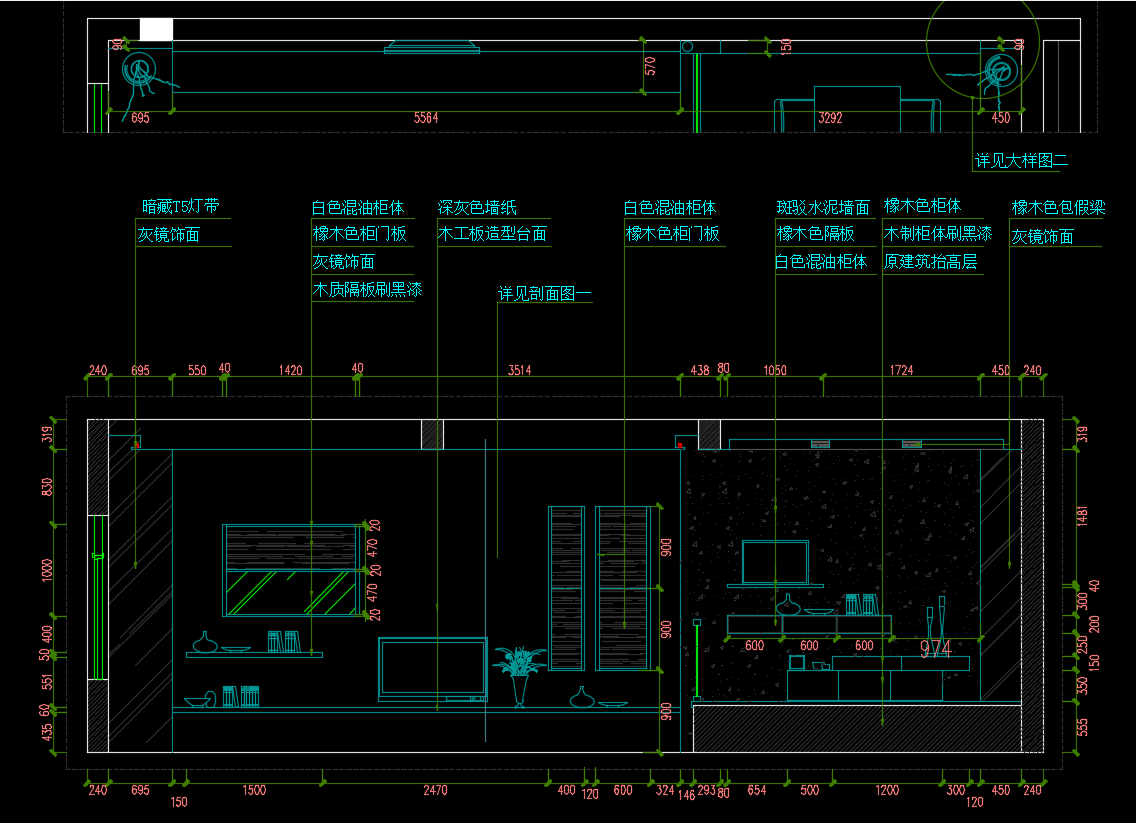Click the 深灰色墙纸 label
This screenshot has width=1136, height=823.
click(x=477, y=207)
